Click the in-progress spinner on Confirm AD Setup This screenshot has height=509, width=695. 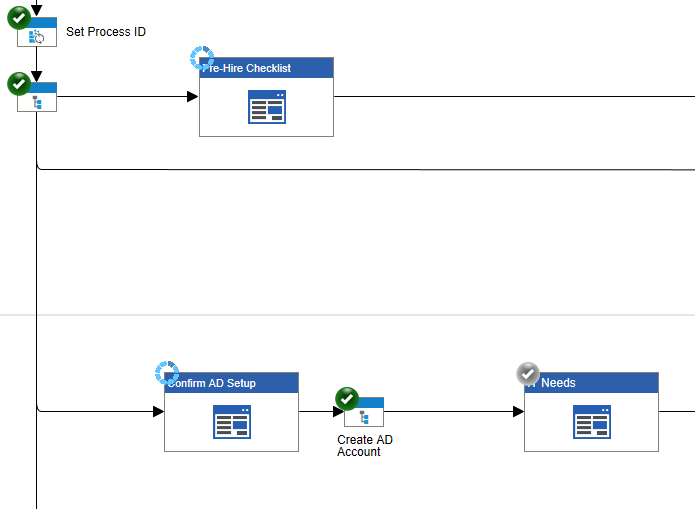[167, 373]
